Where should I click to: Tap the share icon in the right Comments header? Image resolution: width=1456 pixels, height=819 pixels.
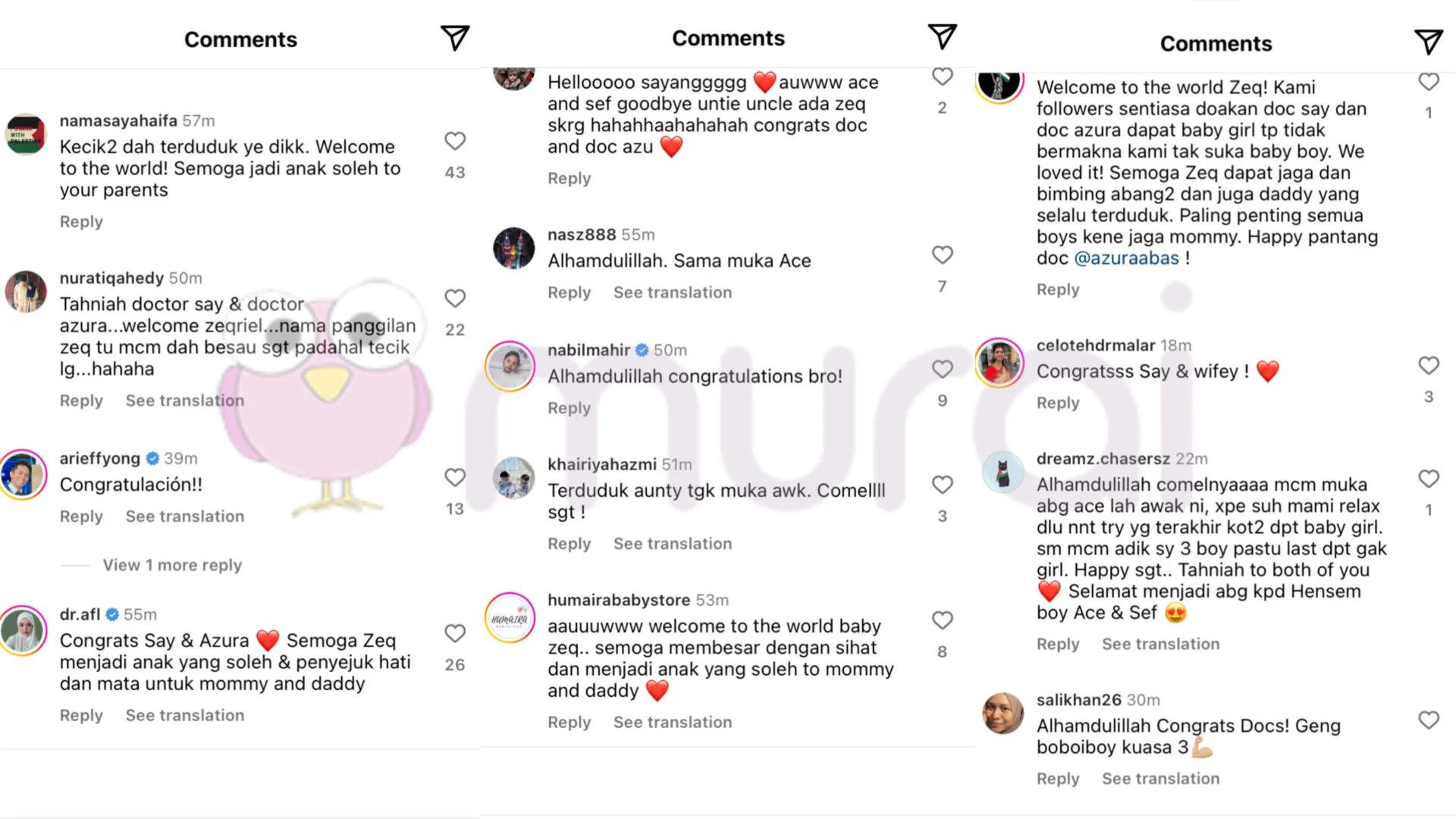tap(1429, 42)
